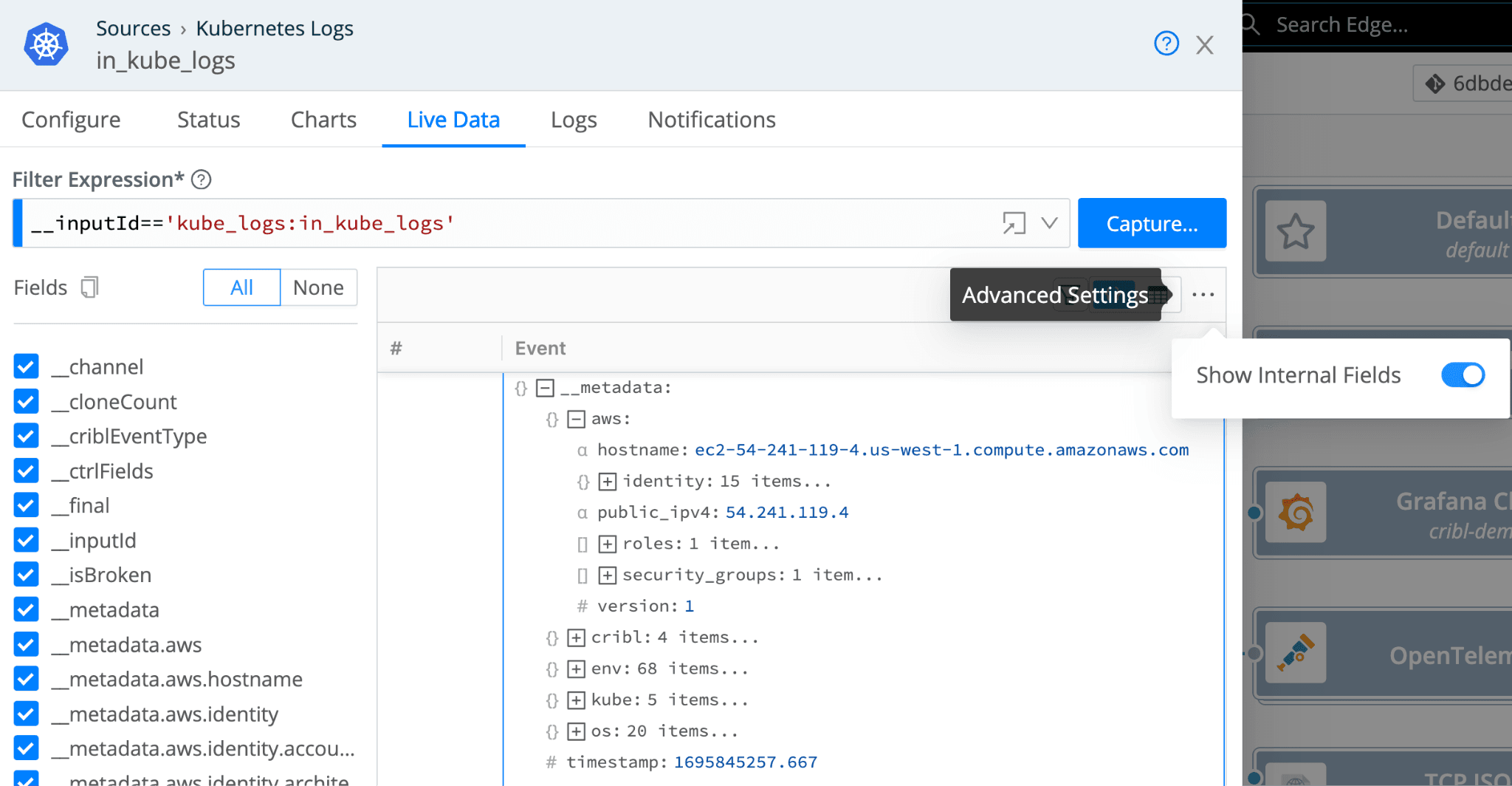Click the Filter Expression help icon
The height and width of the screenshot is (786, 1512).
[x=201, y=180]
